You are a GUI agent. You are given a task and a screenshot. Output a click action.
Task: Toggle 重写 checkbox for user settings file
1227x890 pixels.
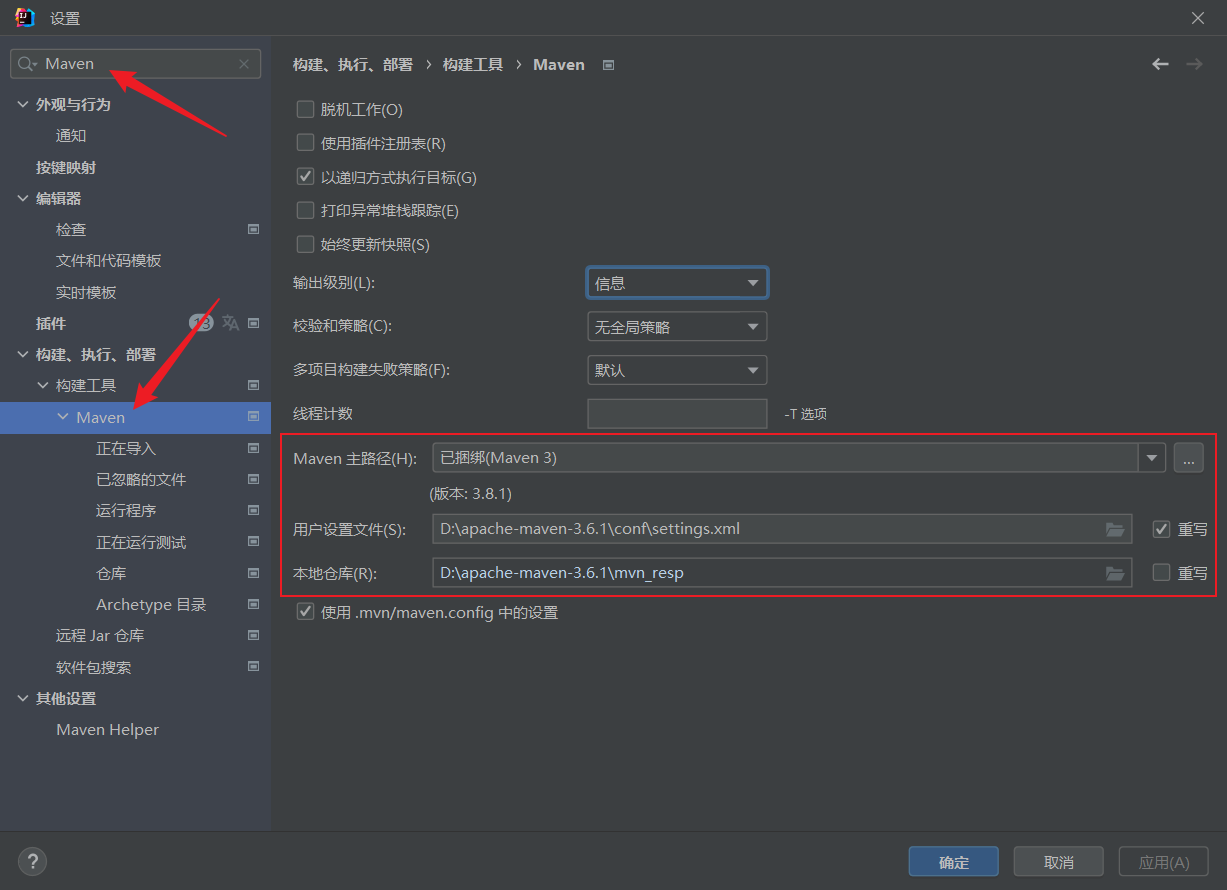point(1161,529)
